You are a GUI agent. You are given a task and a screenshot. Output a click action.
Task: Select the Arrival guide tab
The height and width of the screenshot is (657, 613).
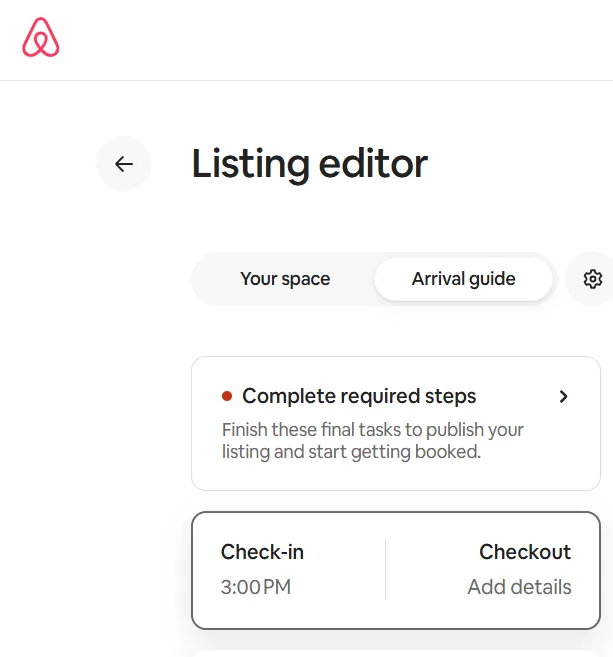(x=463, y=279)
